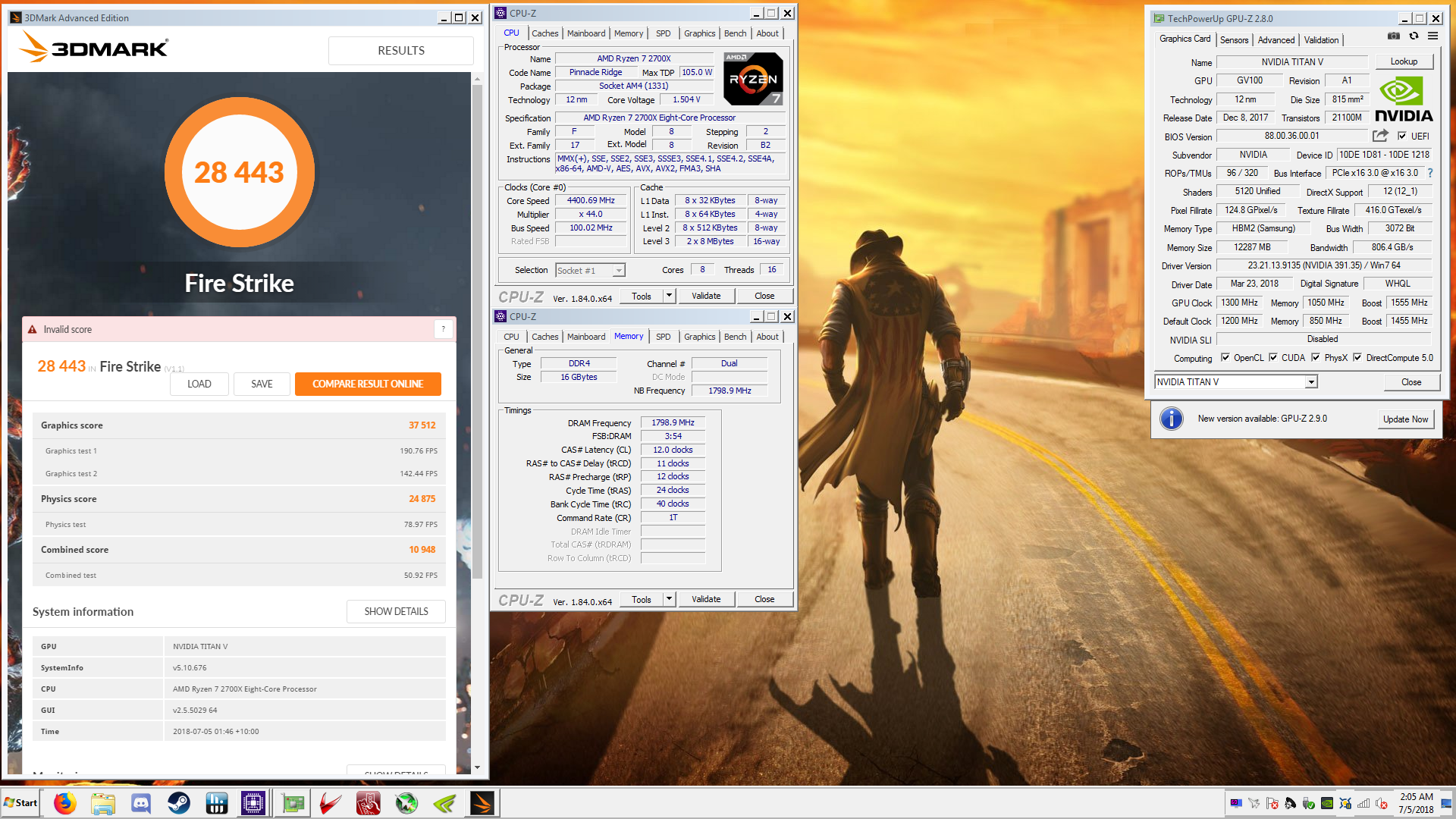Open the red swoosh taskbar icon
The image size is (1456, 819).
tap(331, 803)
